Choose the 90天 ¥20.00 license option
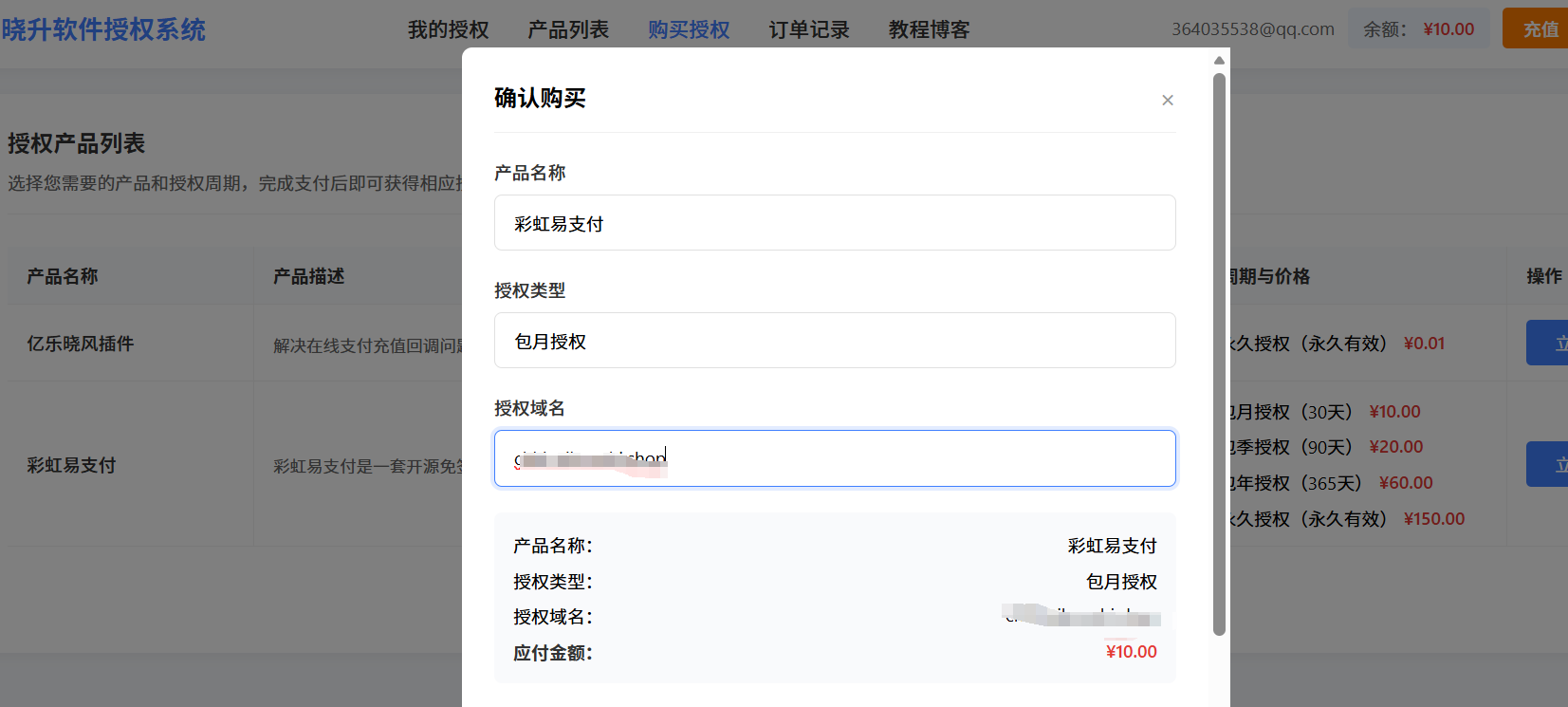 tap(1326, 447)
